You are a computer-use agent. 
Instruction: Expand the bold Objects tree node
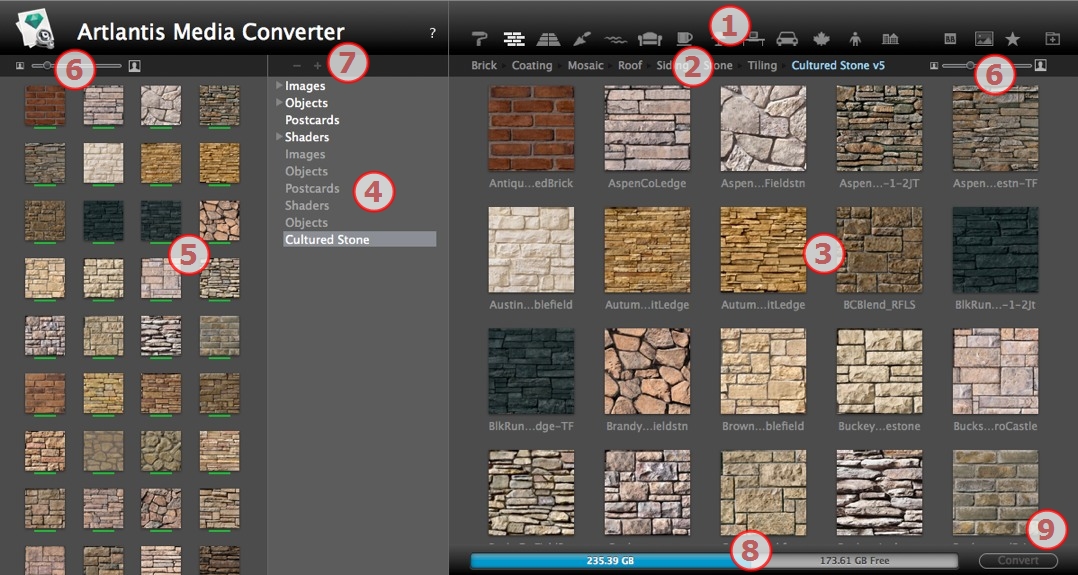pyautogui.click(x=279, y=102)
